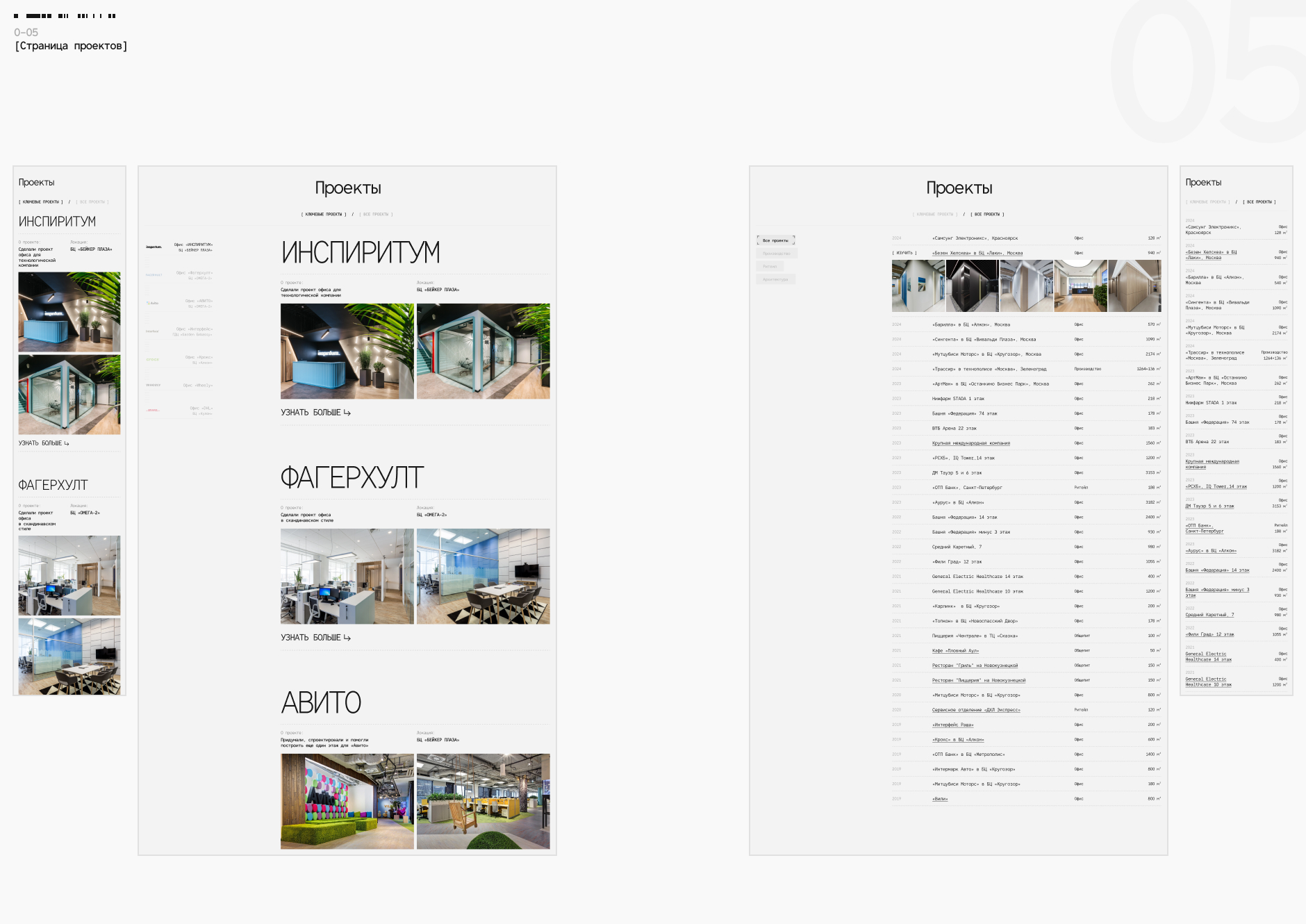Open the reception photo with round ceiling light
Screen dimensions: 1306x924
(x=1080, y=286)
